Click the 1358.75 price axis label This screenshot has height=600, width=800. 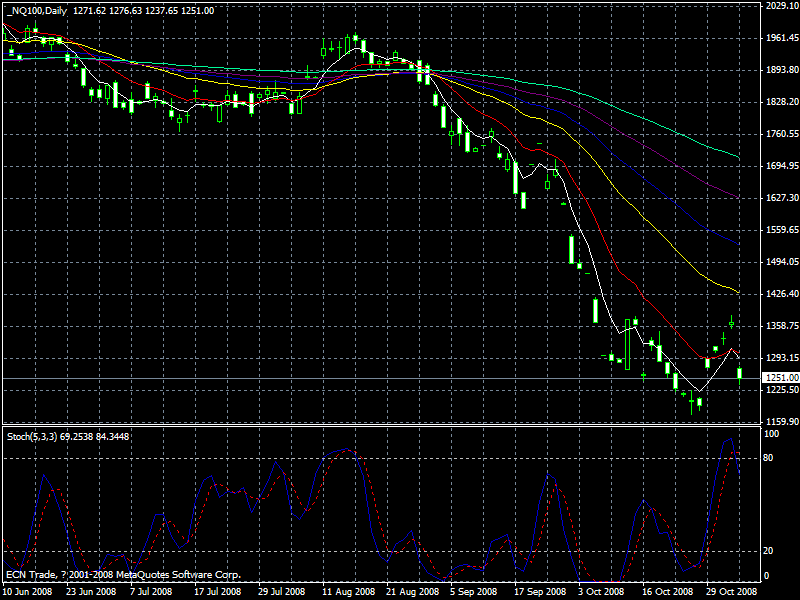782,326
